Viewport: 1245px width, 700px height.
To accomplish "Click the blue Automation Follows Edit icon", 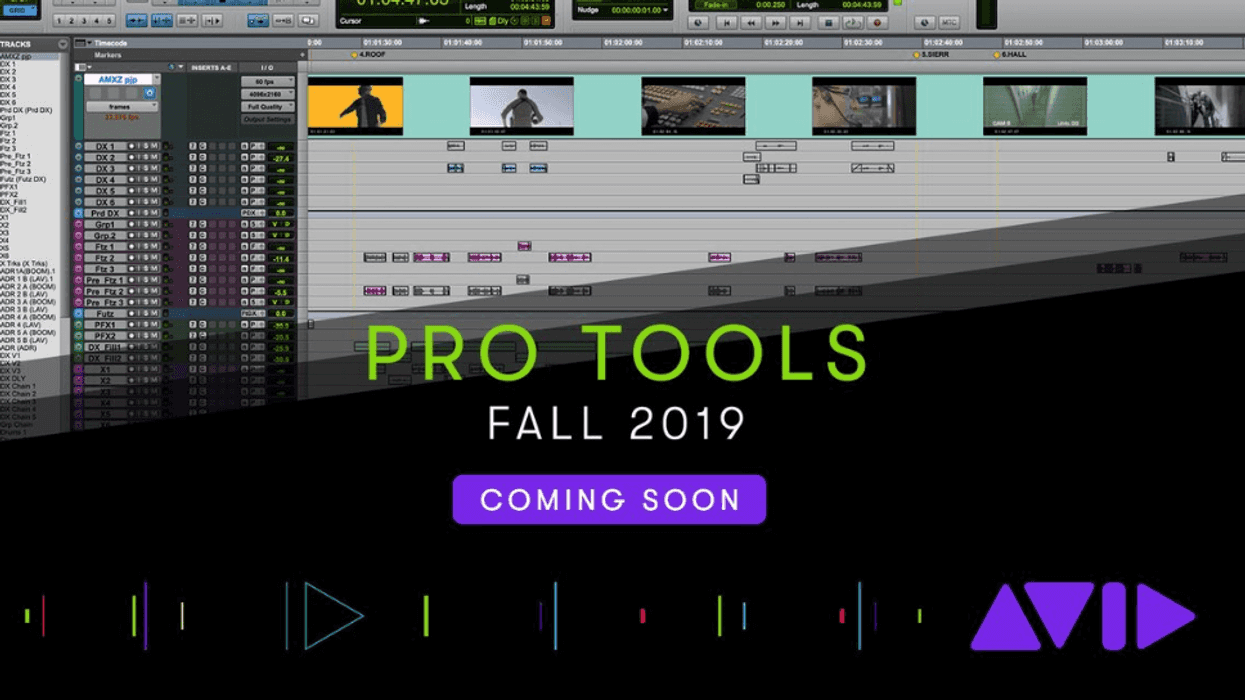I will pos(258,20).
